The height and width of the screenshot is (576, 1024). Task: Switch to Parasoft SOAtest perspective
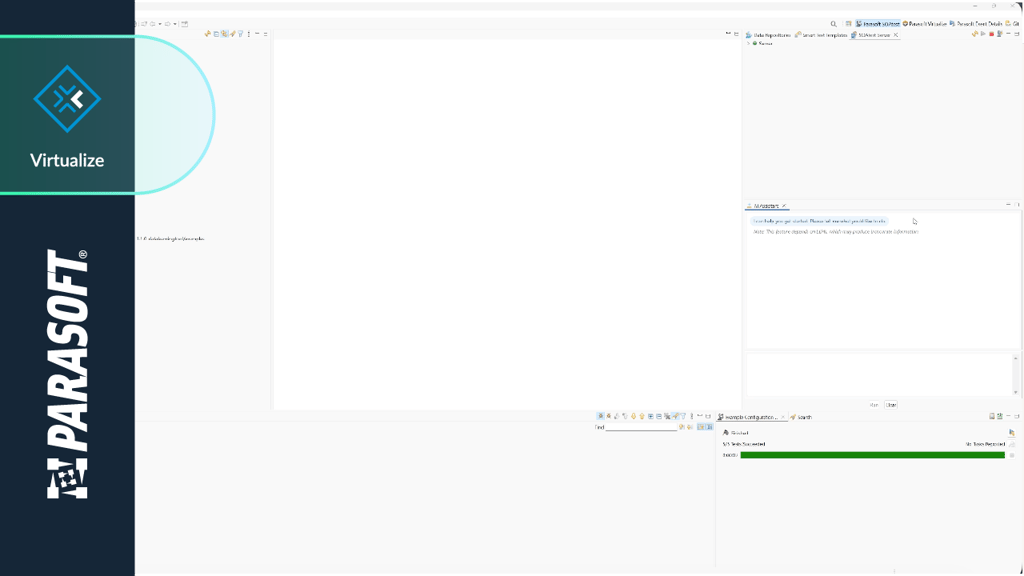(x=878, y=24)
